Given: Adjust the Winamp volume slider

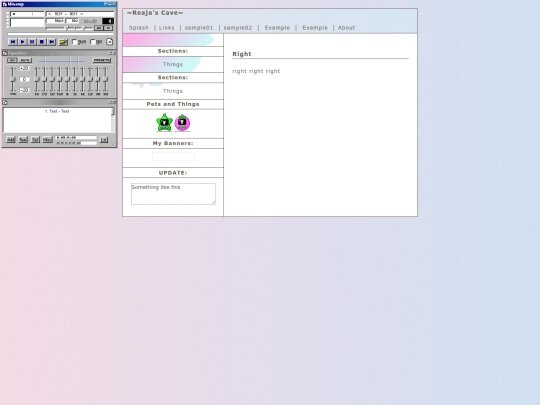Looking at the screenshot, I should [60, 28].
